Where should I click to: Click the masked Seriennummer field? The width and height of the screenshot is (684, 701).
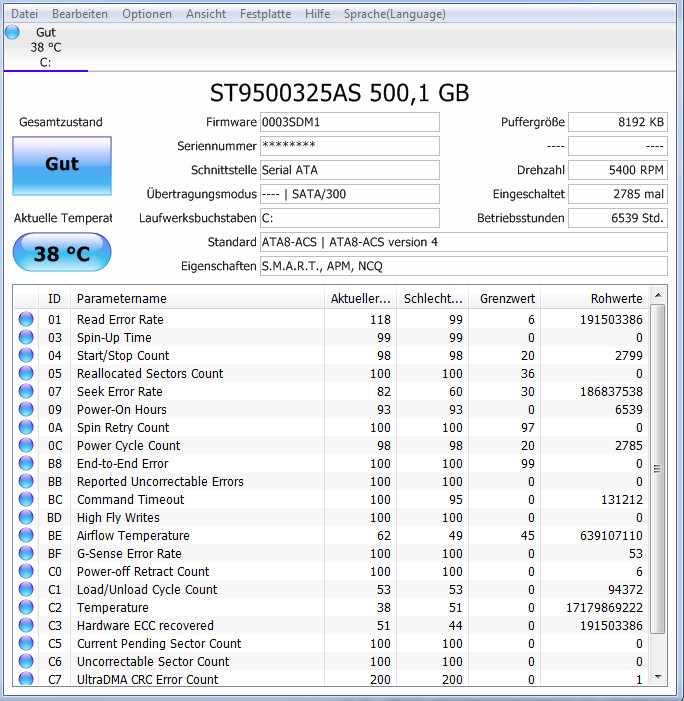350,146
